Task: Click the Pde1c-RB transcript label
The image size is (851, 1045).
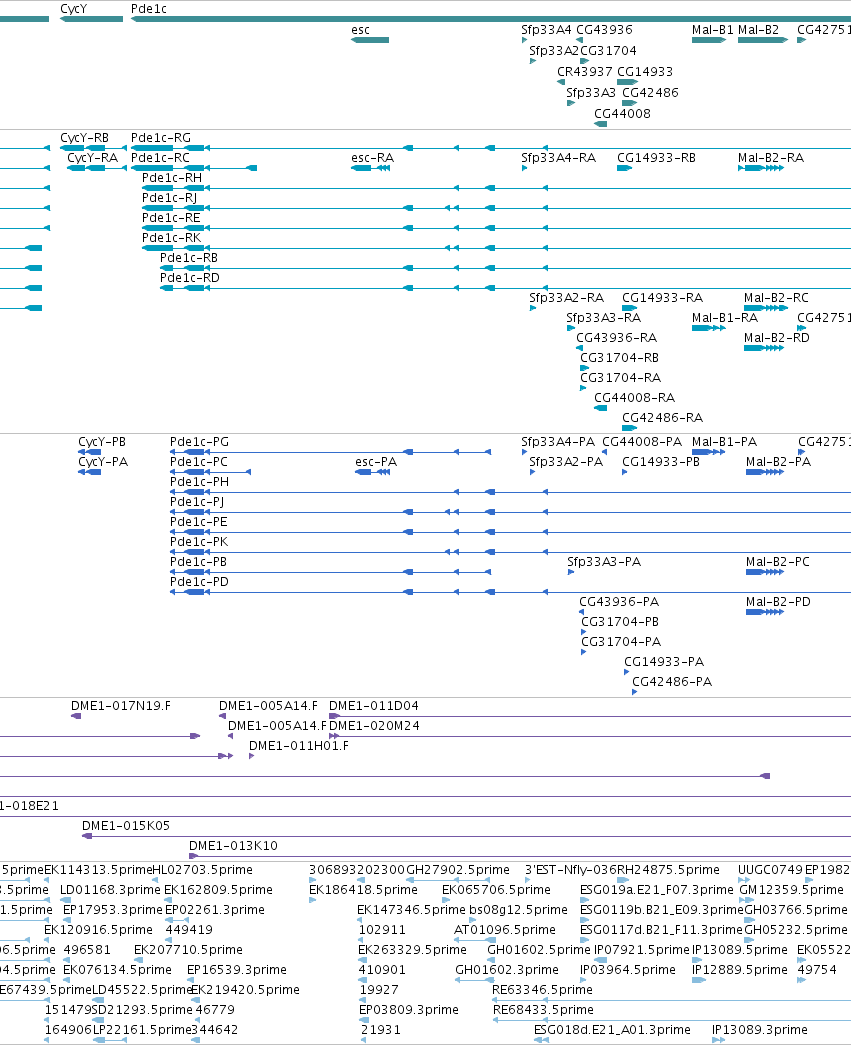Action: point(189,257)
